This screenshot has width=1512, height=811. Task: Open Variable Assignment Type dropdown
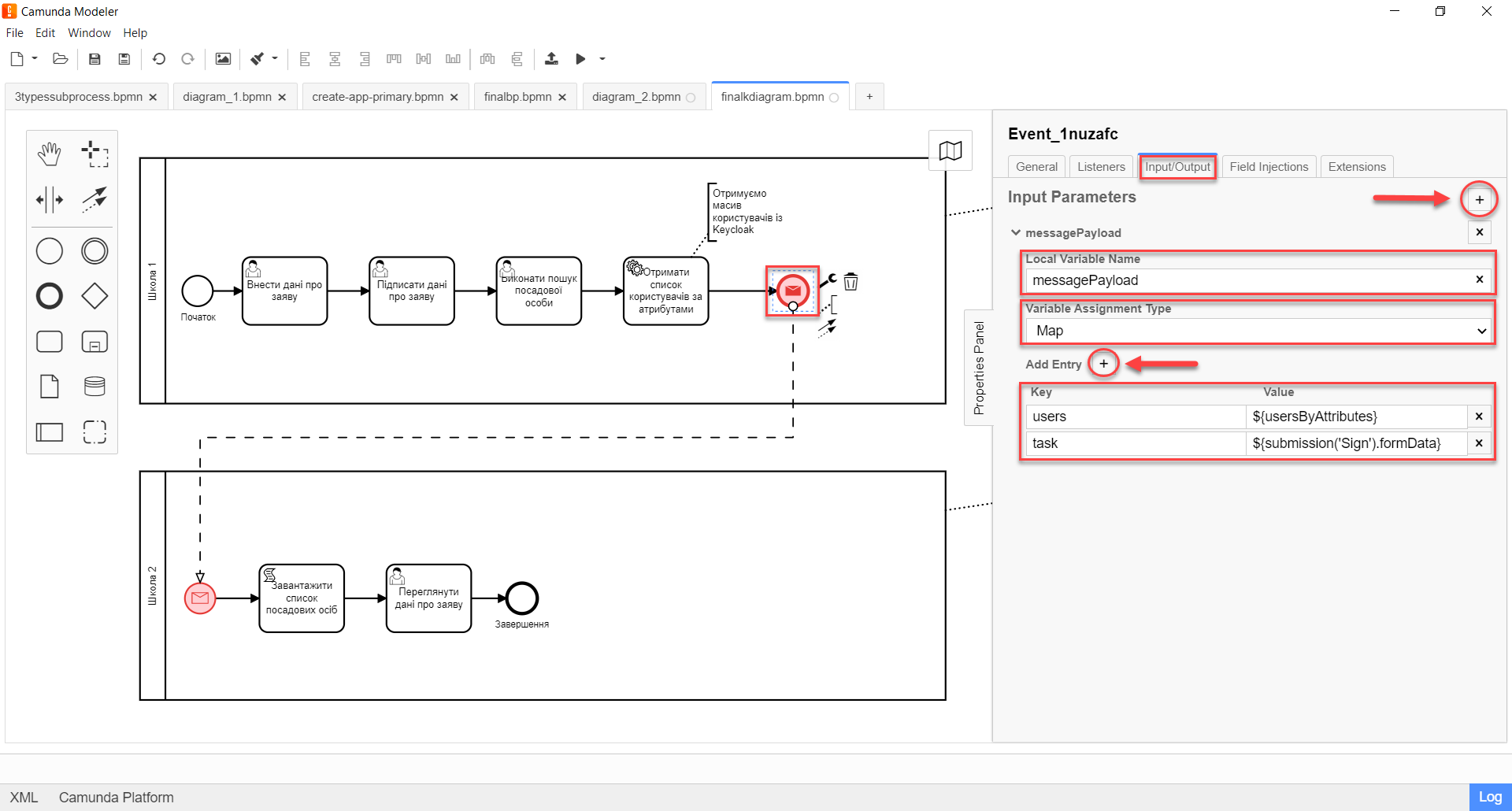pyautogui.click(x=1258, y=331)
